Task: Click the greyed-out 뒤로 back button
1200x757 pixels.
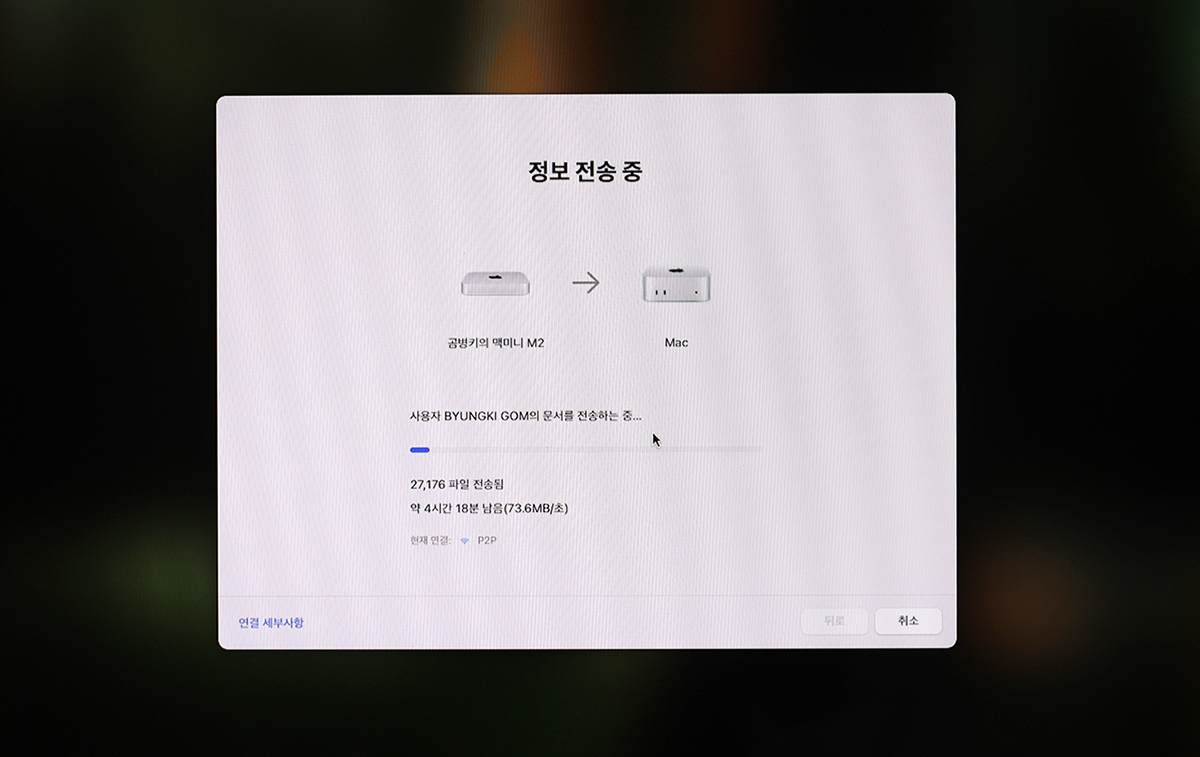Action: coord(834,621)
